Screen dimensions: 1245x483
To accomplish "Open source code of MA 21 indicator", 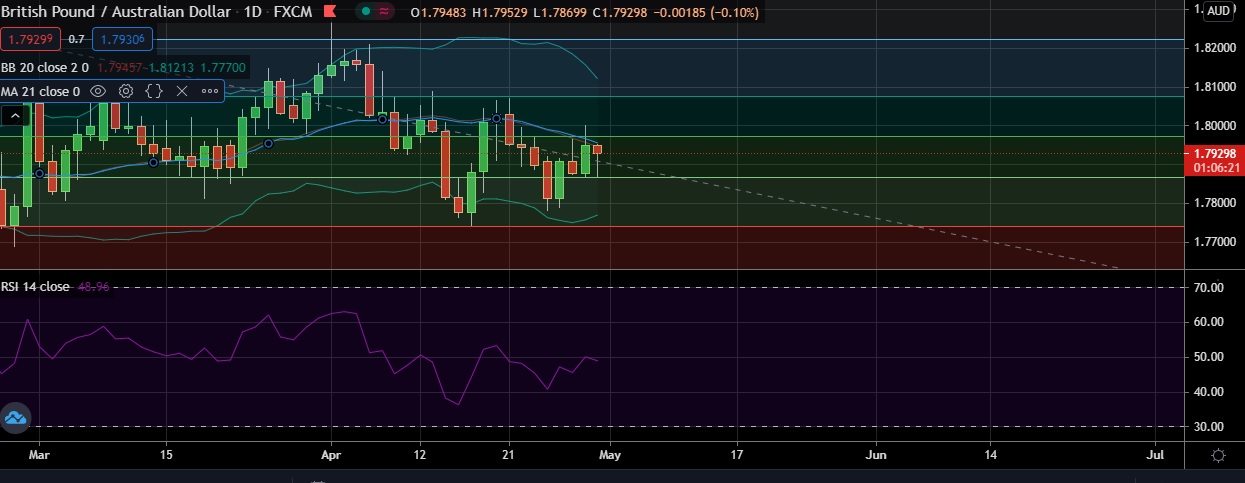I will pos(154,91).
